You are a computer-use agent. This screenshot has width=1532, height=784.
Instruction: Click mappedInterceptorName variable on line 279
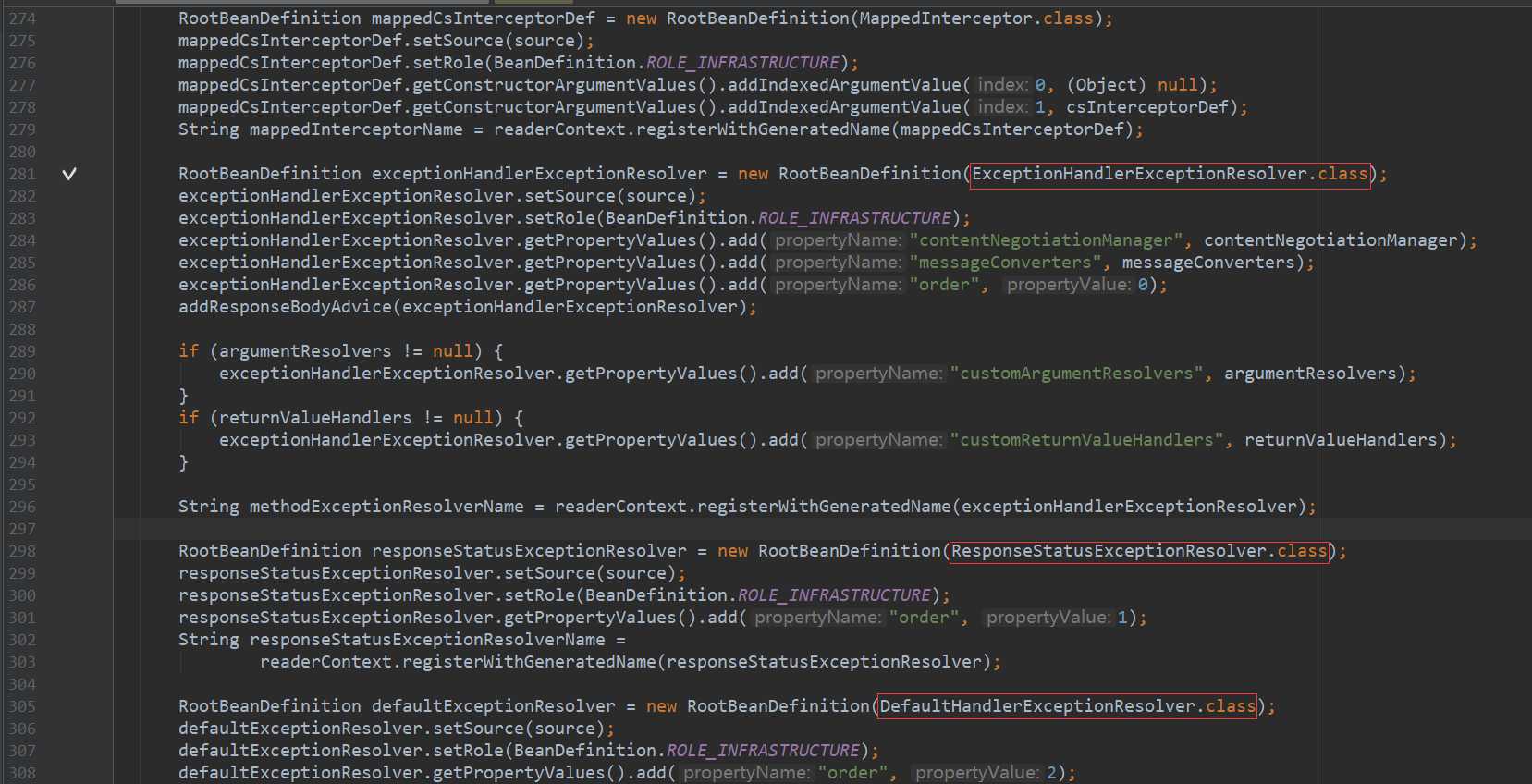pos(356,129)
